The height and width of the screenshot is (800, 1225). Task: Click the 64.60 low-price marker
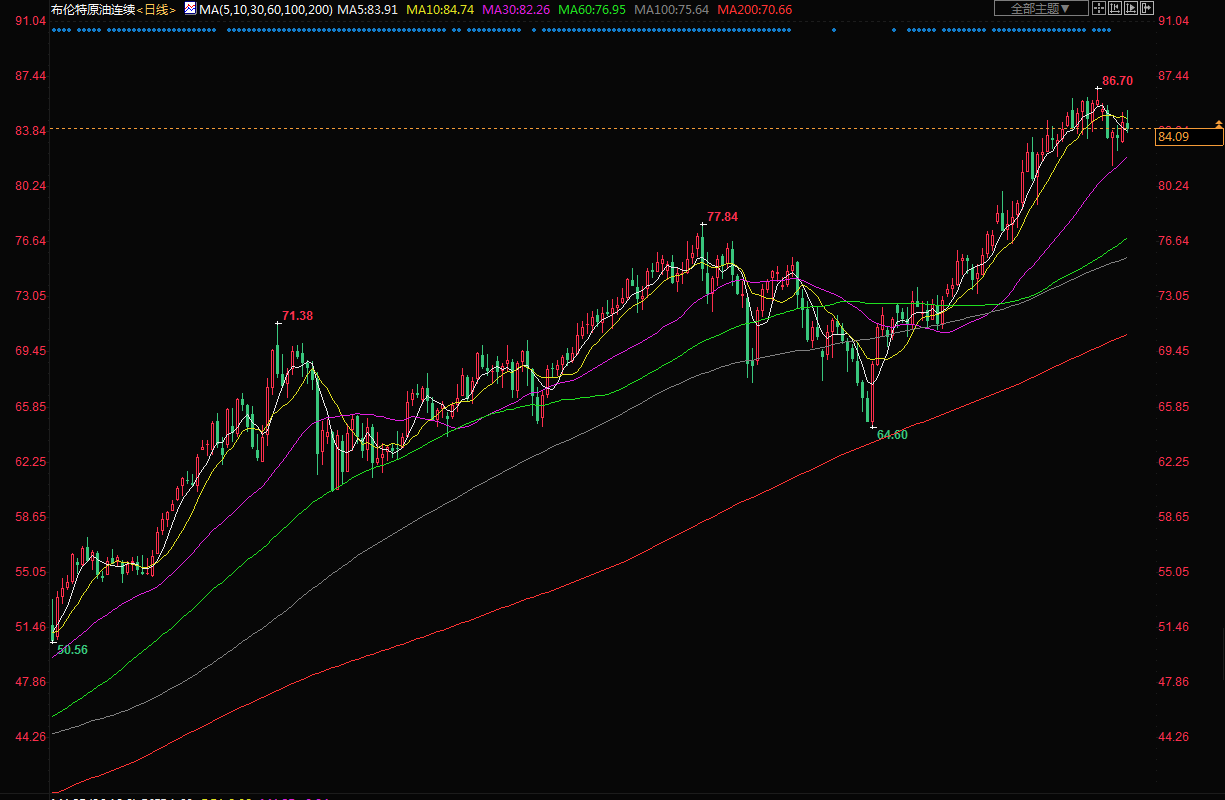click(892, 435)
